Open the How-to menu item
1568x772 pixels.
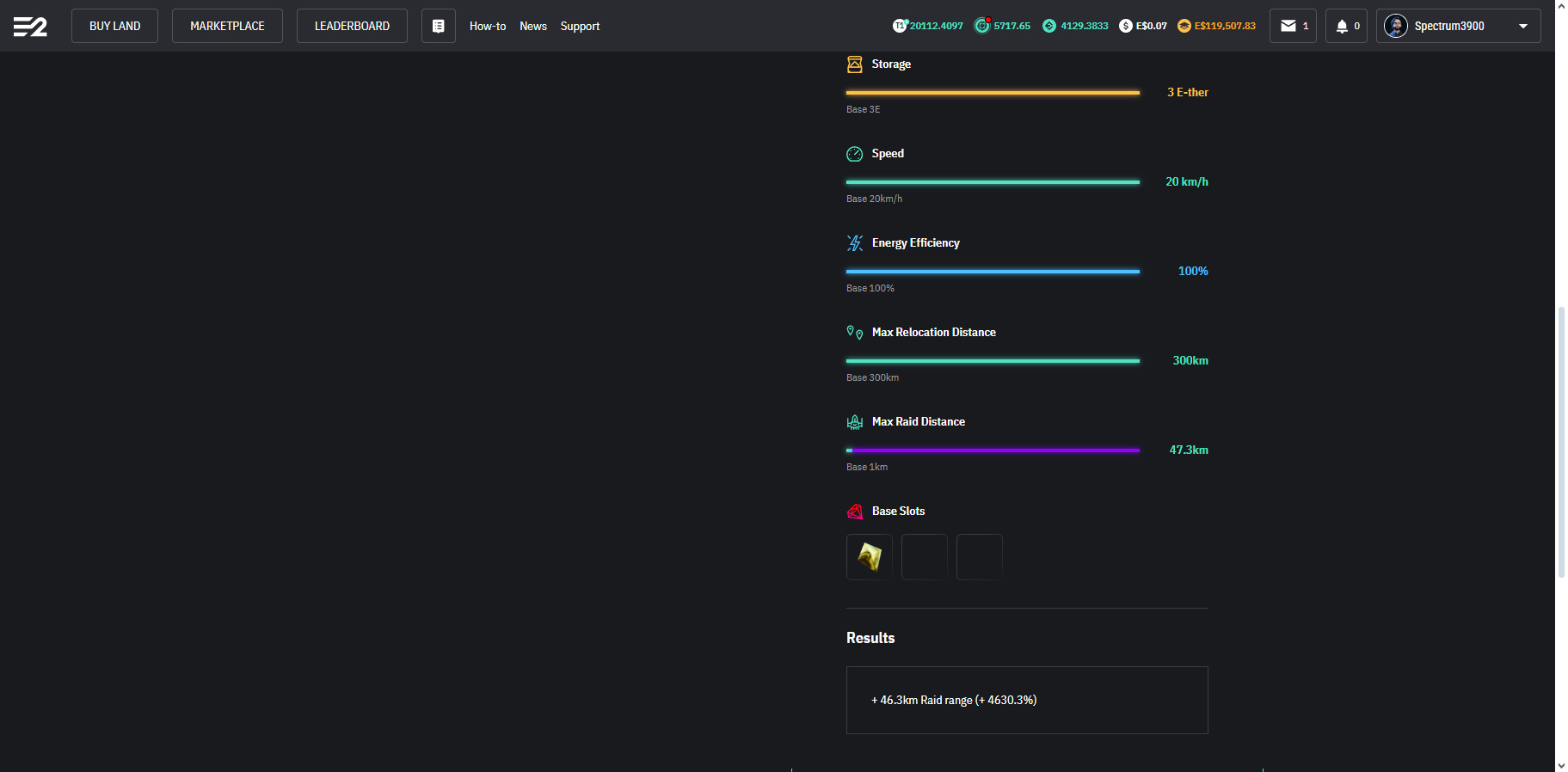487,26
